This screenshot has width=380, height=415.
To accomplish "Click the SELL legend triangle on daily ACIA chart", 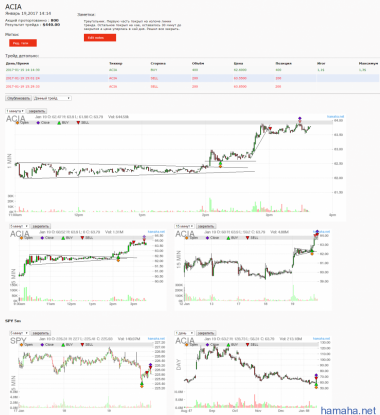I will (x=248, y=345).
